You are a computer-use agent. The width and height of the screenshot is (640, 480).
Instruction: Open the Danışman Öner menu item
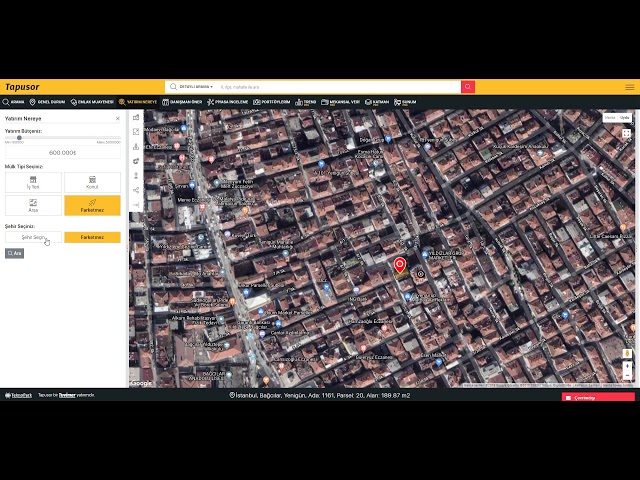[x=182, y=102]
